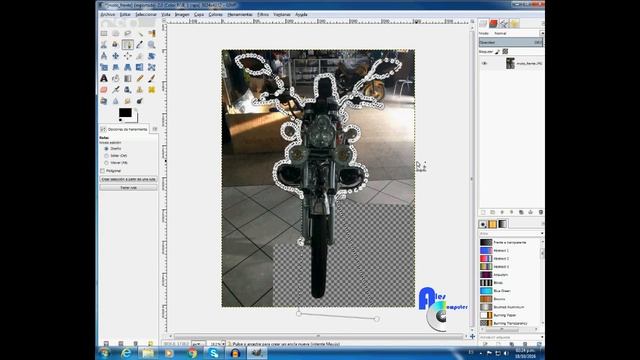Select the Move tool

click(x=116, y=56)
